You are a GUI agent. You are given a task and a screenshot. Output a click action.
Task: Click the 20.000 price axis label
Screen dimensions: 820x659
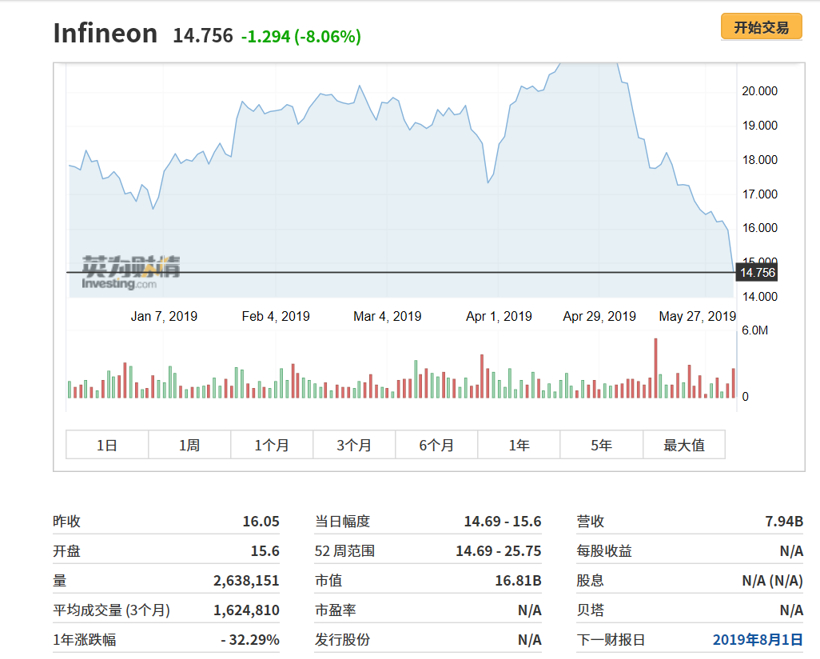click(x=759, y=91)
